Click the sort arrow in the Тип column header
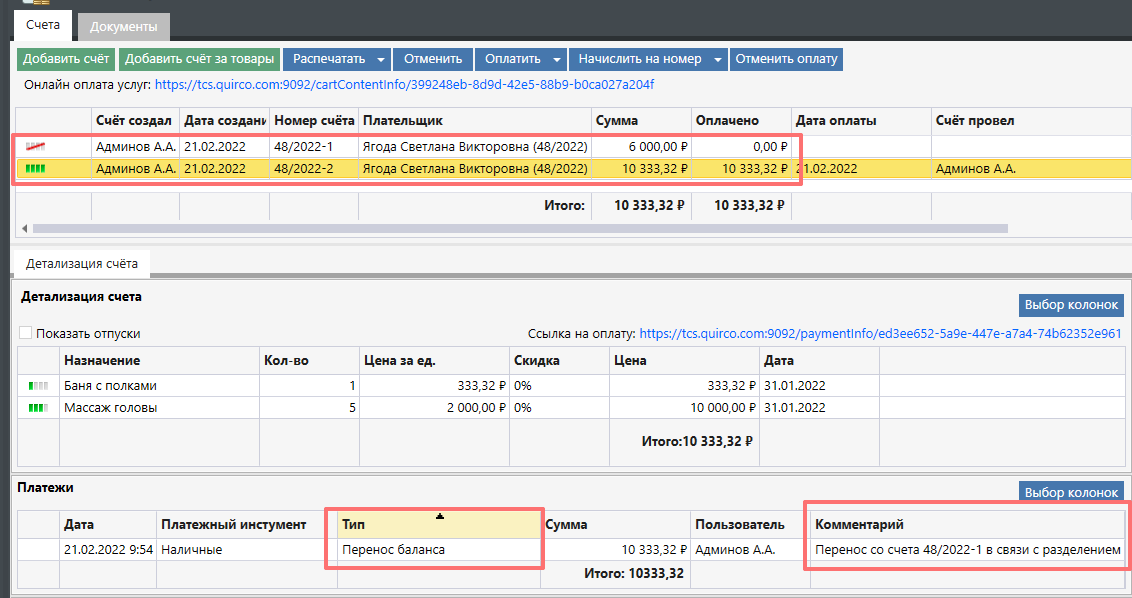Viewport: 1132px width, 598px height. 439,516
